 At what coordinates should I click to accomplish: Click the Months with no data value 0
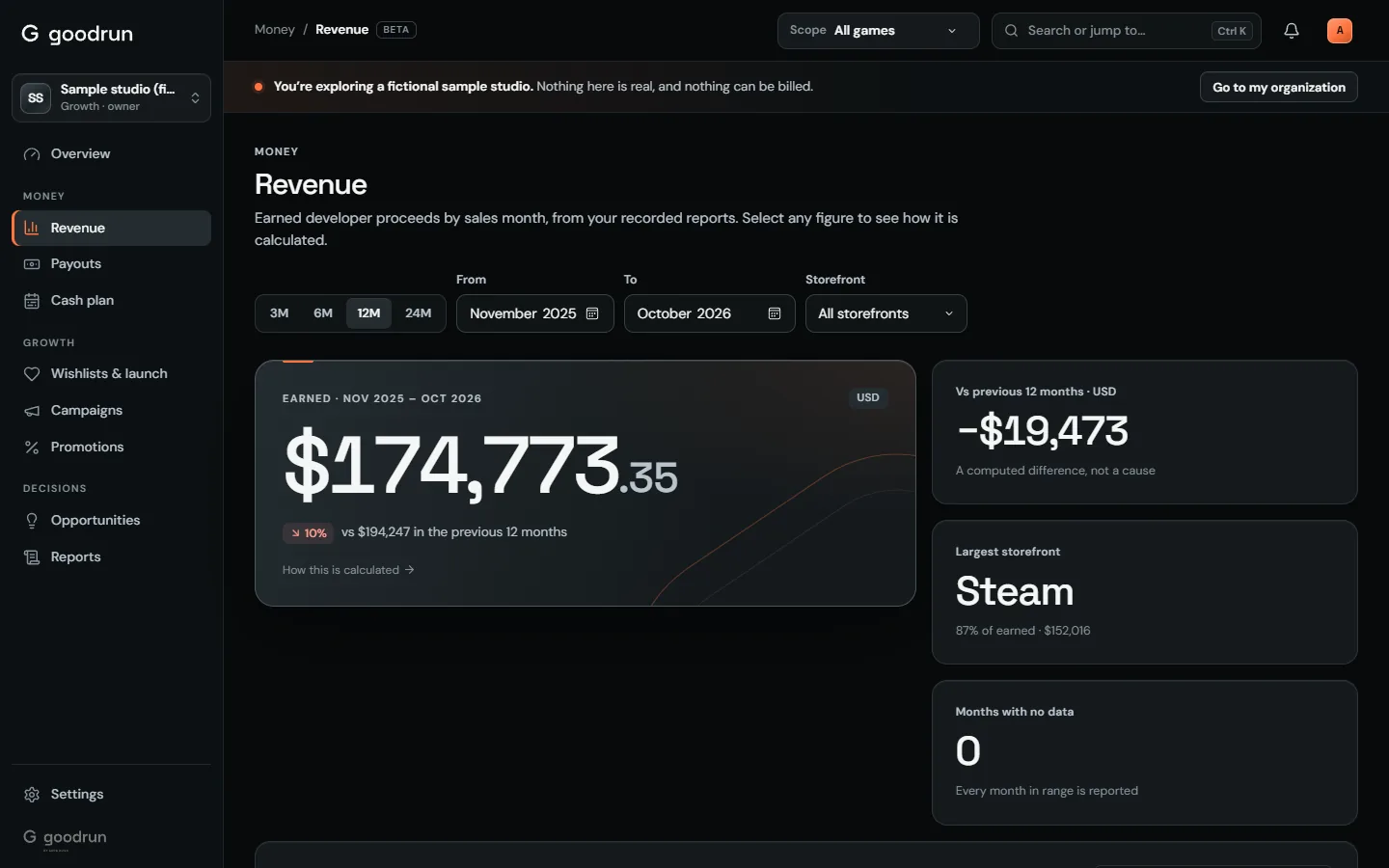point(968,751)
